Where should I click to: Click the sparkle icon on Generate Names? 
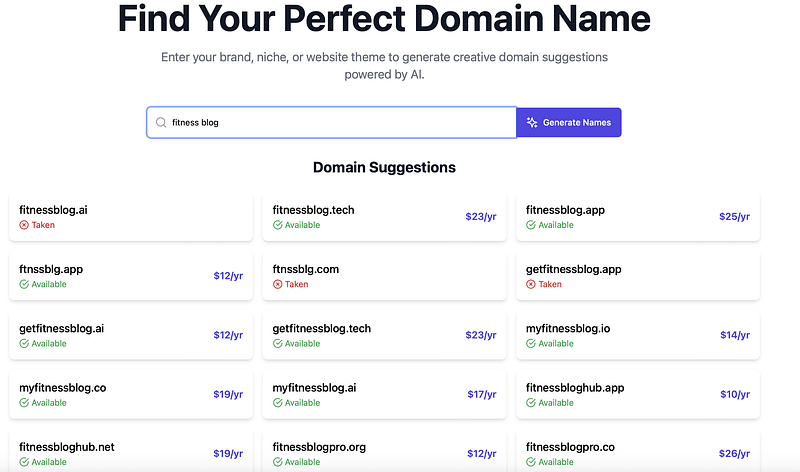pyautogui.click(x=532, y=123)
